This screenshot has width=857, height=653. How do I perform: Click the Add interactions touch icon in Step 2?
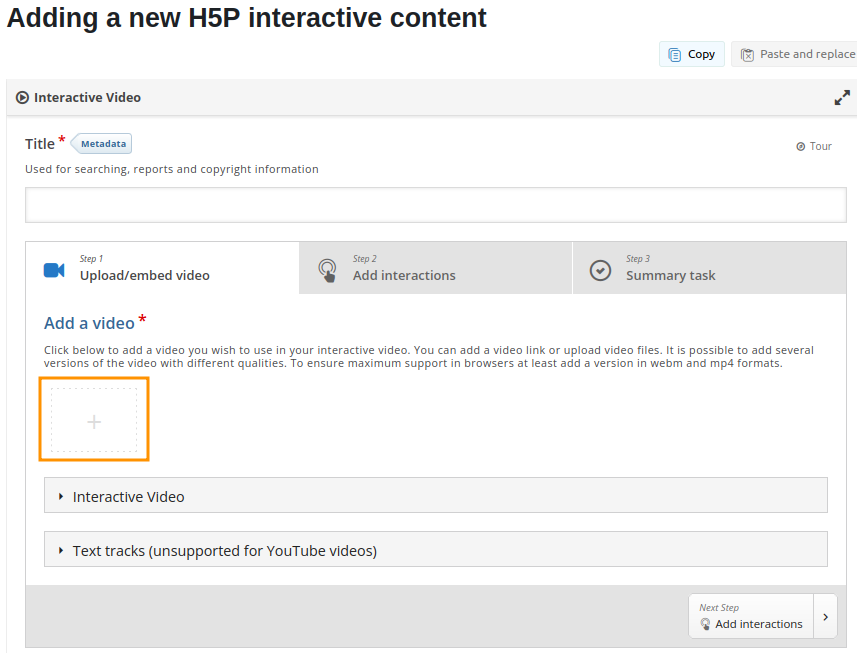pos(327,270)
